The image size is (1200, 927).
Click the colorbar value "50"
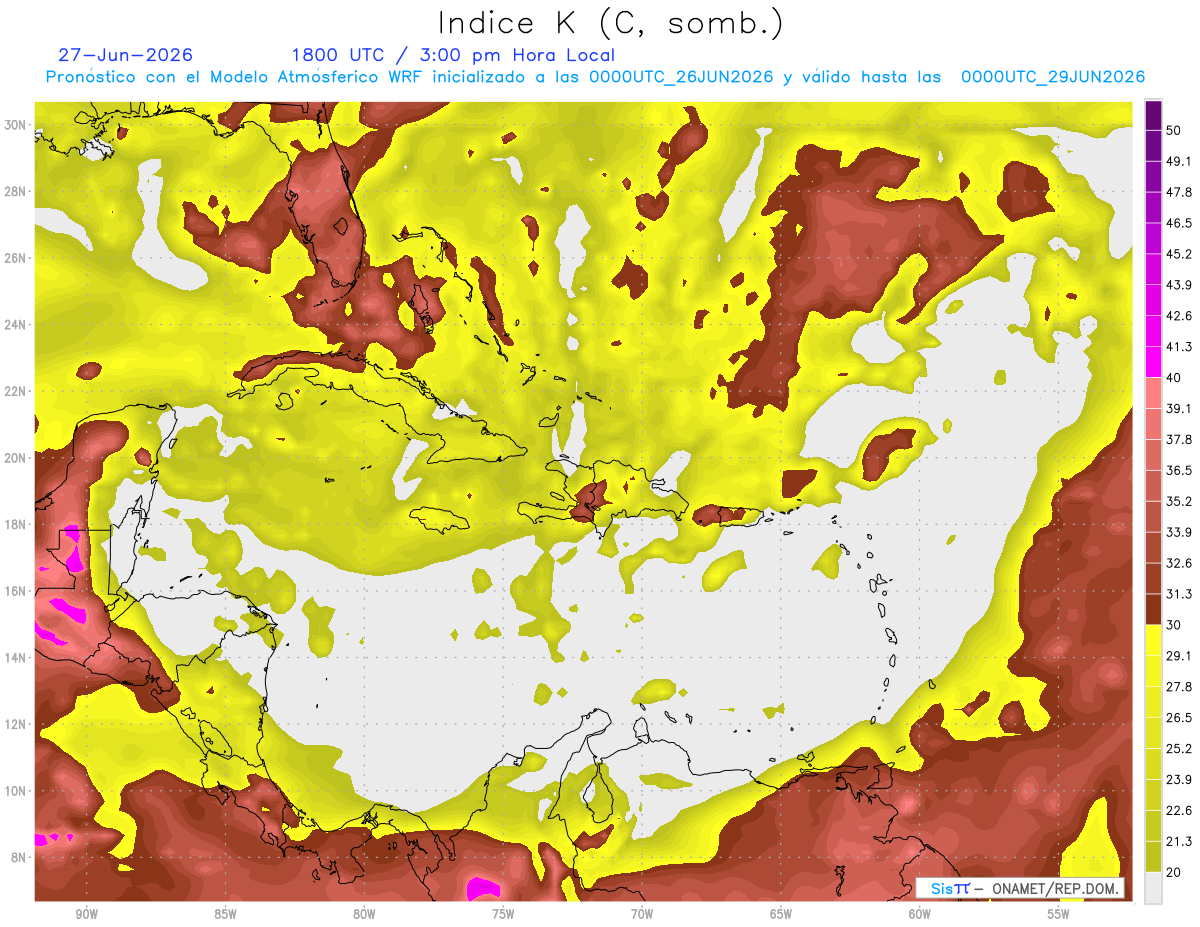(x=1175, y=130)
